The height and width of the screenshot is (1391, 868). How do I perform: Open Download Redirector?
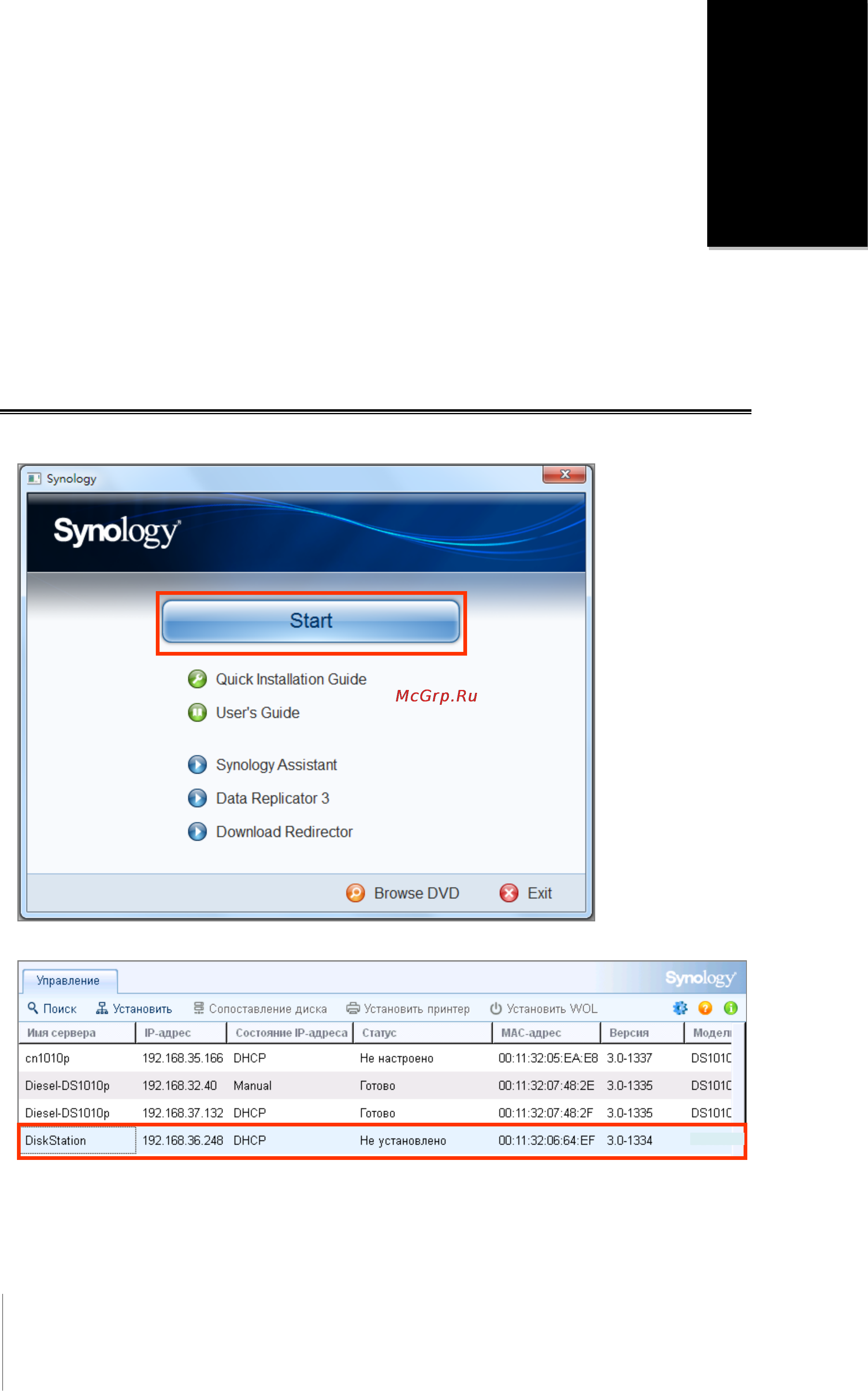(284, 832)
